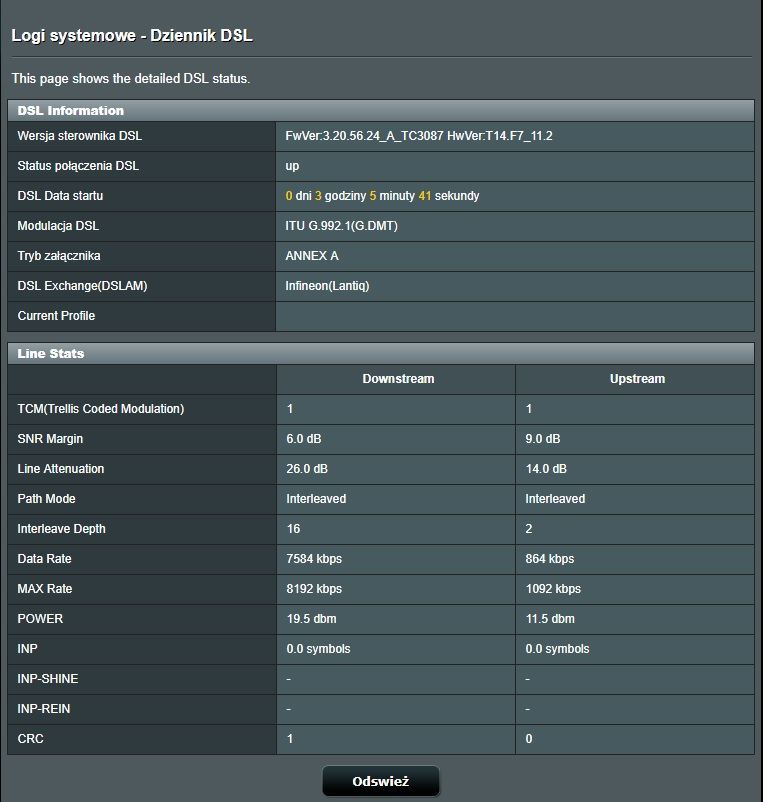Click the Interleave Depth row label
763x802 pixels.
coord(61,529)
